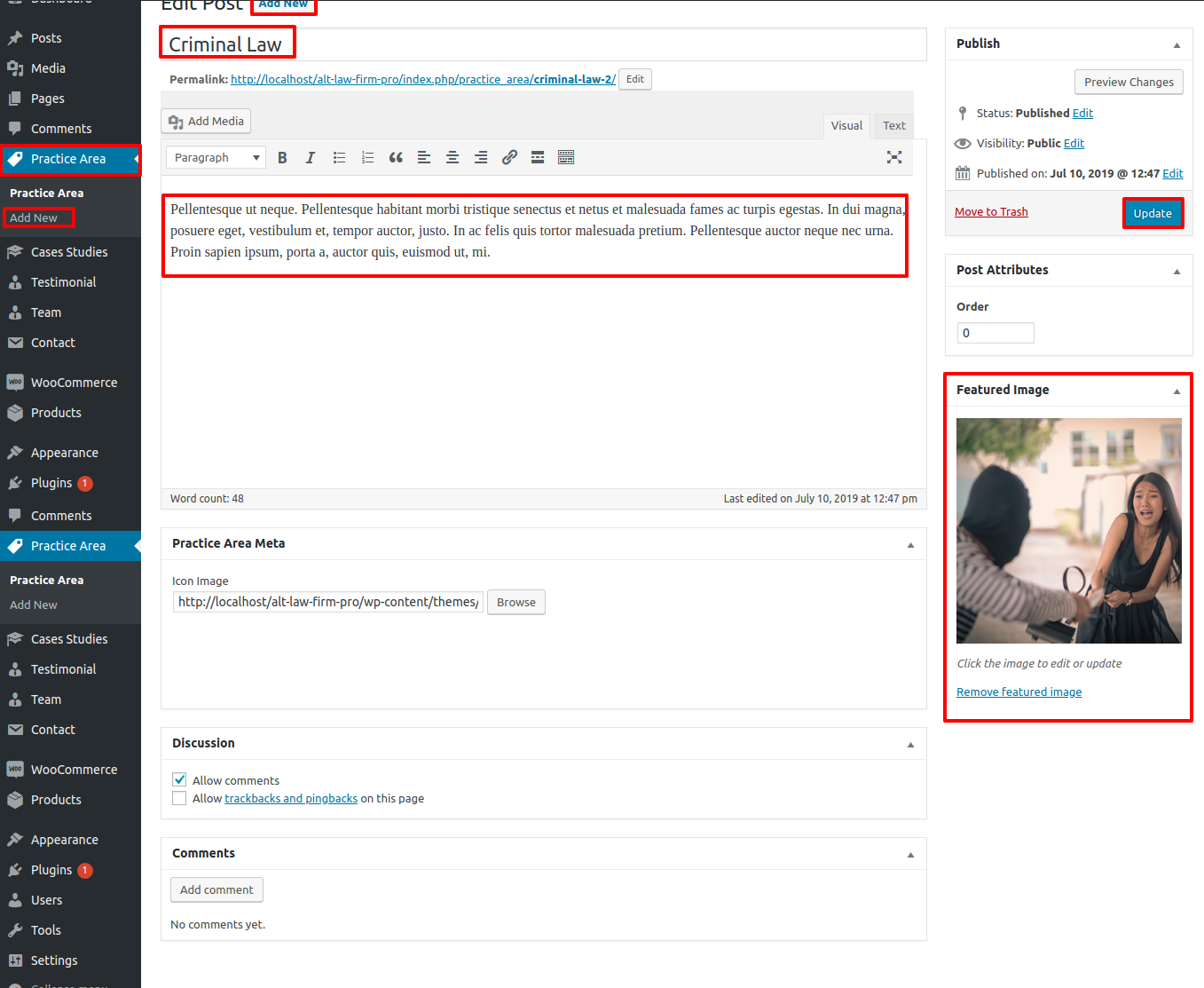Click into the Pellentesque paragraph text

click(537, 231)
